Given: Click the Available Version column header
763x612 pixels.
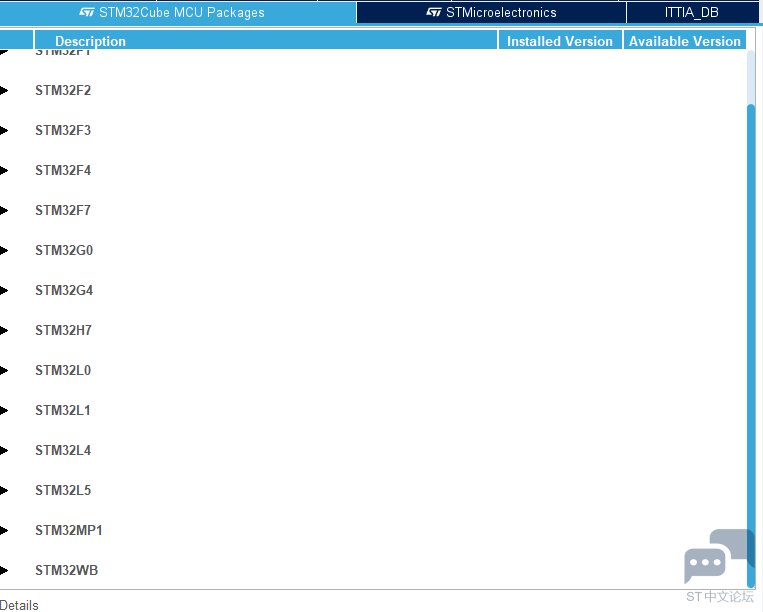Looking at the screenshot, I should 685,41.
